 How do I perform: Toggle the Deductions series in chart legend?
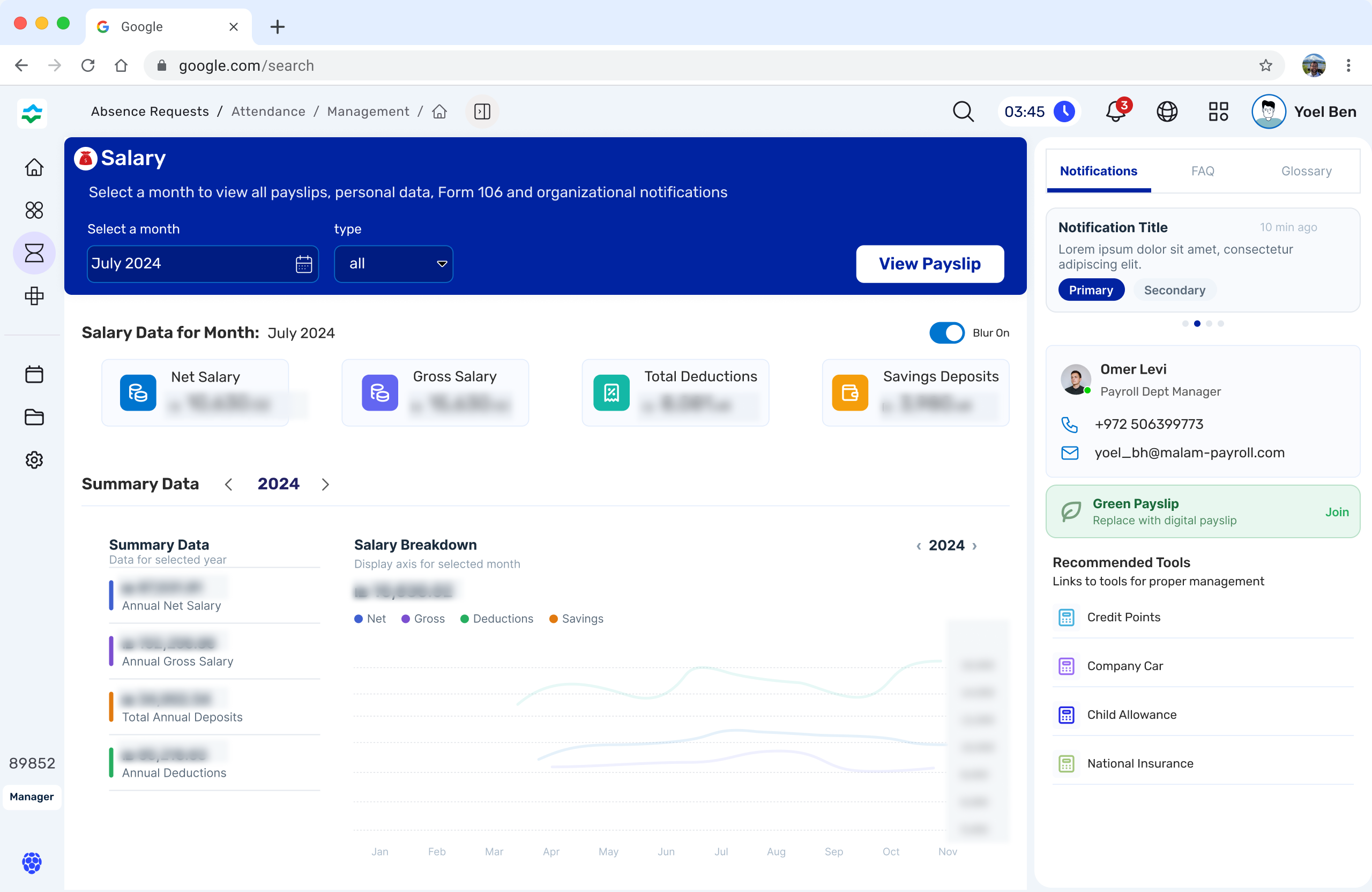coord(496,619)
